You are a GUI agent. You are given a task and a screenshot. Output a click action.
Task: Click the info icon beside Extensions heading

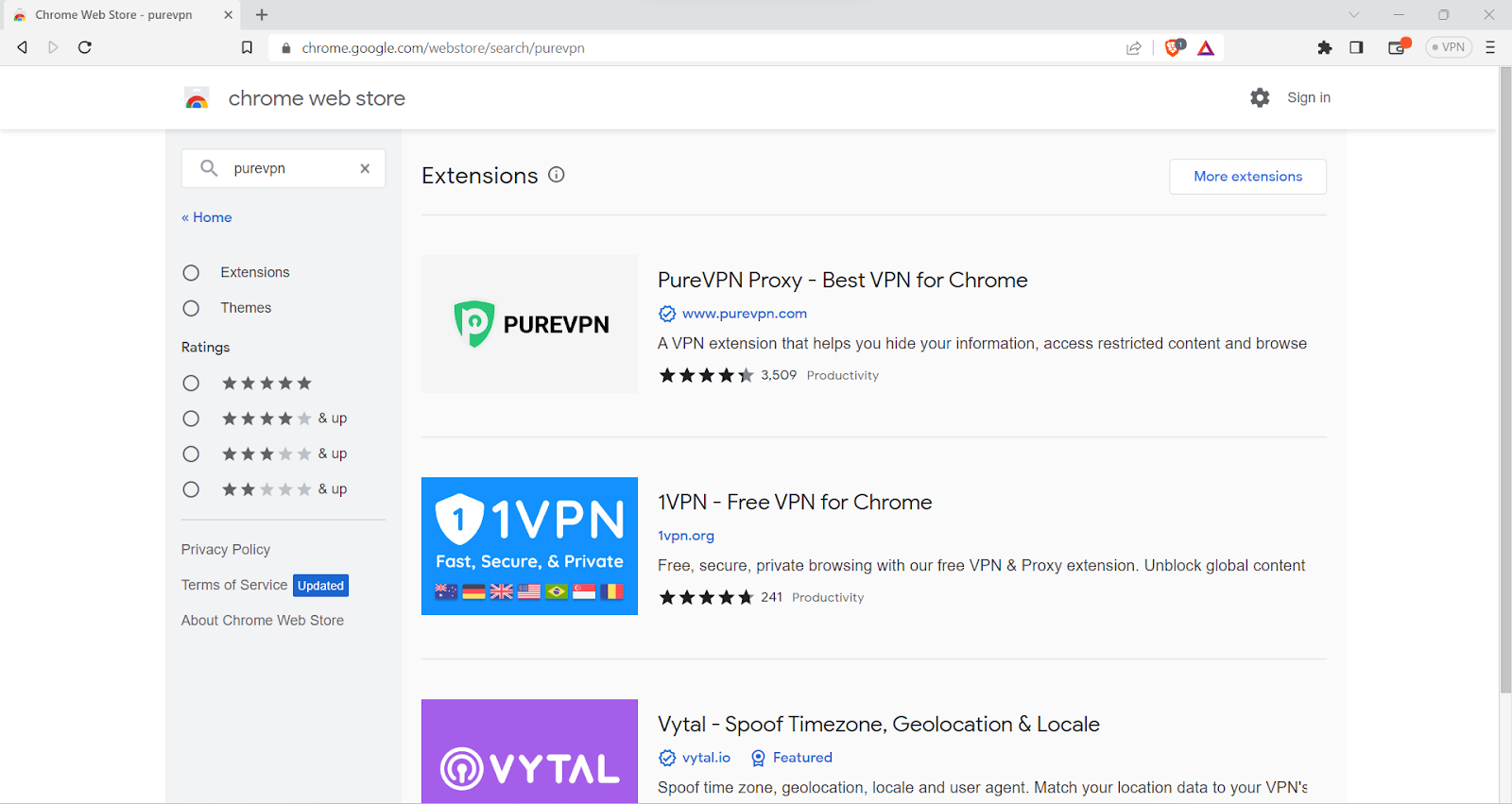557,175
